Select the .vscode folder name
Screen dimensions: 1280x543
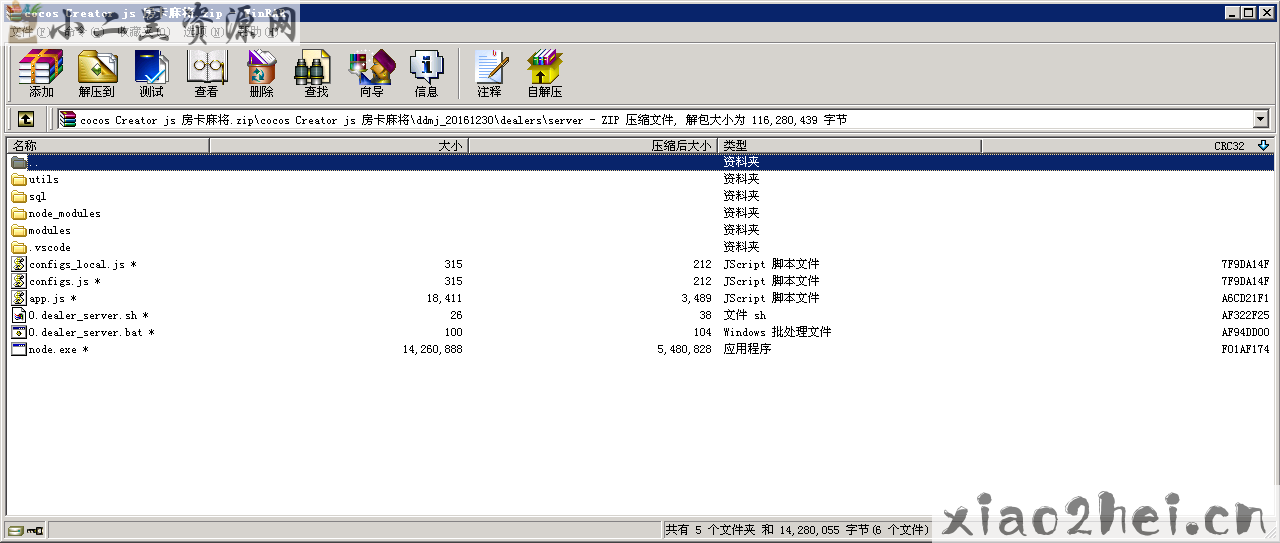tap(50, 247)
